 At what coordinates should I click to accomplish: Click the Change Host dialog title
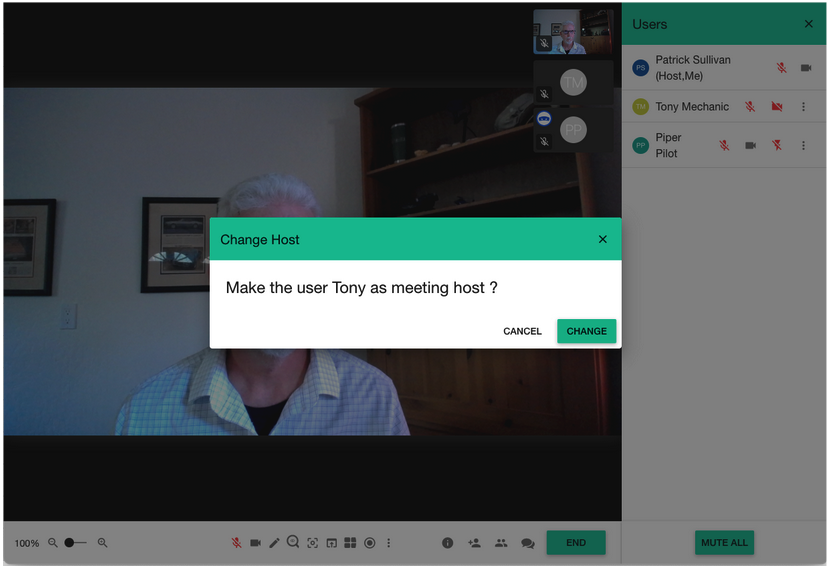click(260, 240)
